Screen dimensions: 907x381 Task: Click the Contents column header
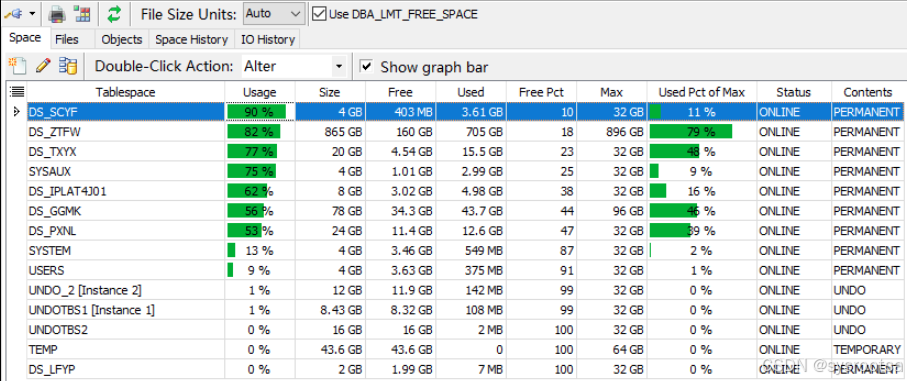tap(868, 92)
